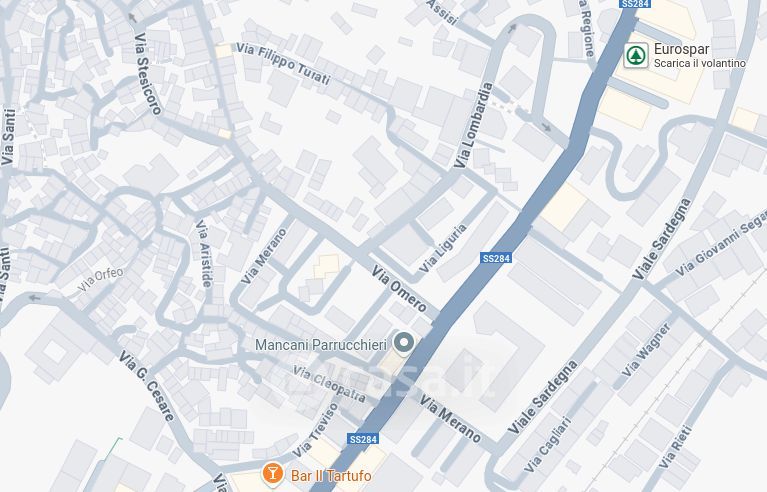Select the Mancani Parrucchieri label
This screenshot has width=767, height=492.
tap(321, 345)
